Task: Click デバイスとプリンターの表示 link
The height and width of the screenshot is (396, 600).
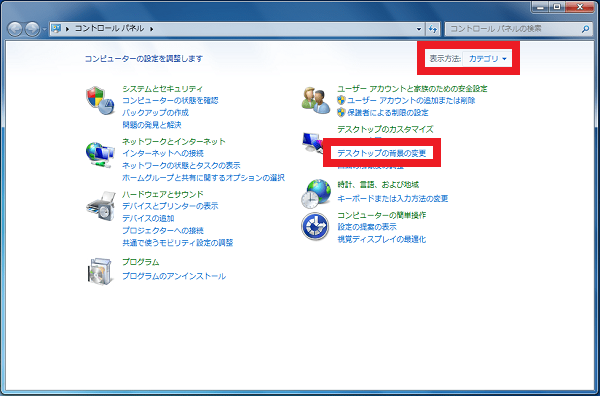Action: 170,206
